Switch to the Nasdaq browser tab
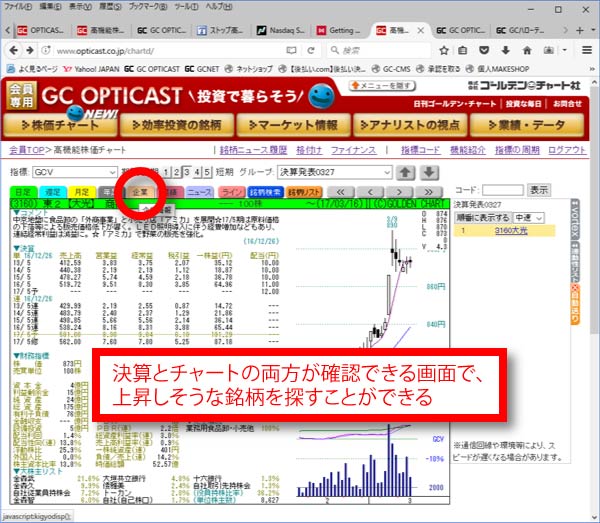Viewport: 600px width, 523px height. 281,30
